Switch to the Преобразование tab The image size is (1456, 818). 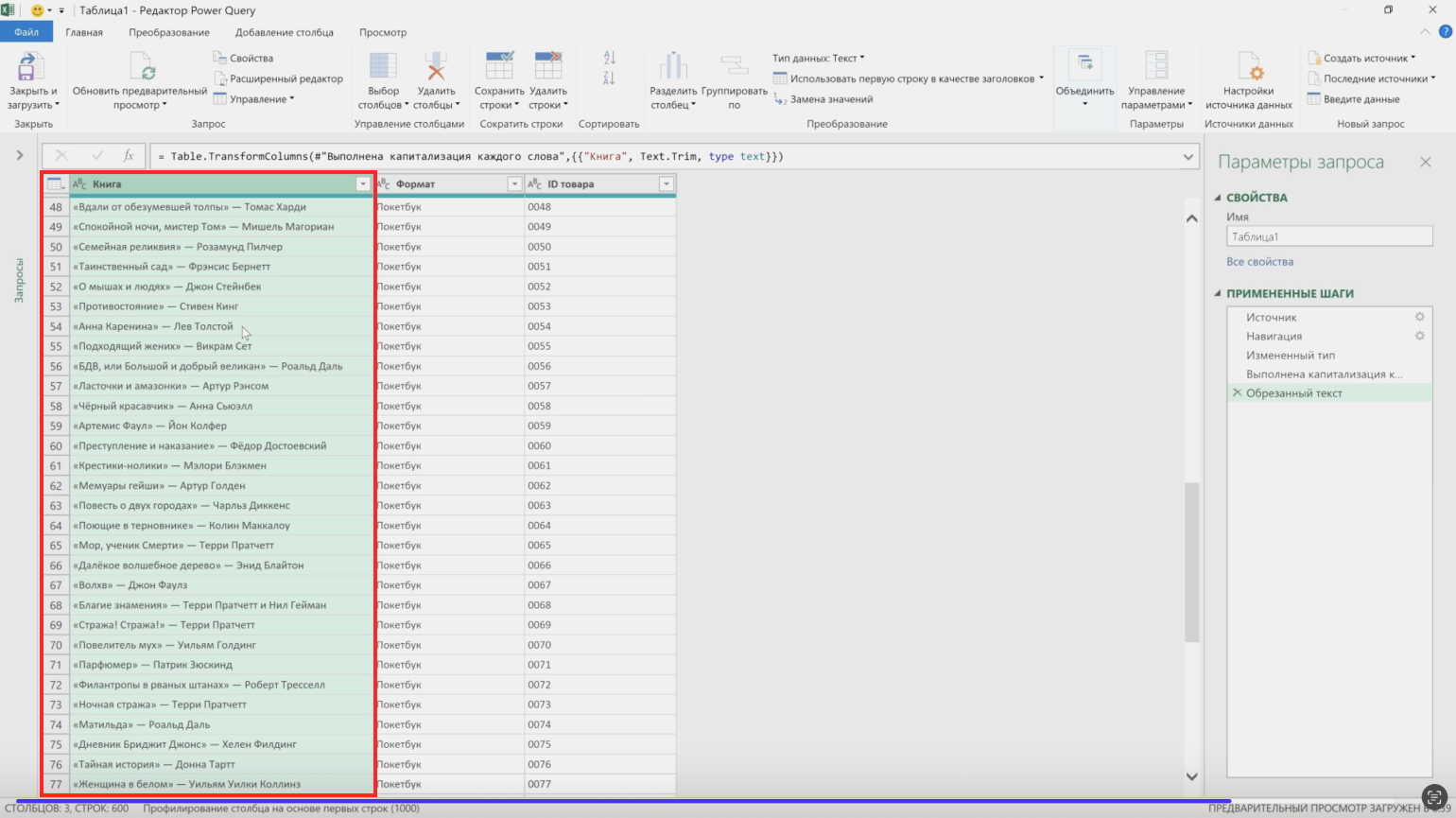169,32
